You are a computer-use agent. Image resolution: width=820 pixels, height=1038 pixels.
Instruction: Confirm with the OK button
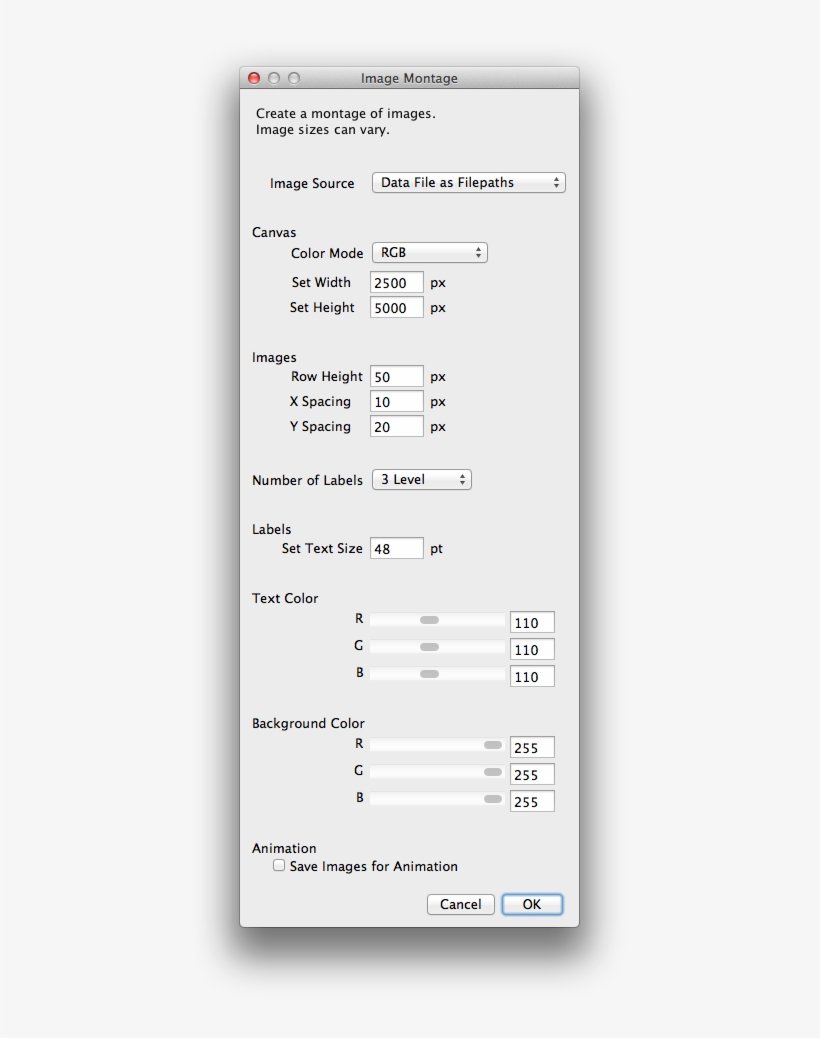532,904
